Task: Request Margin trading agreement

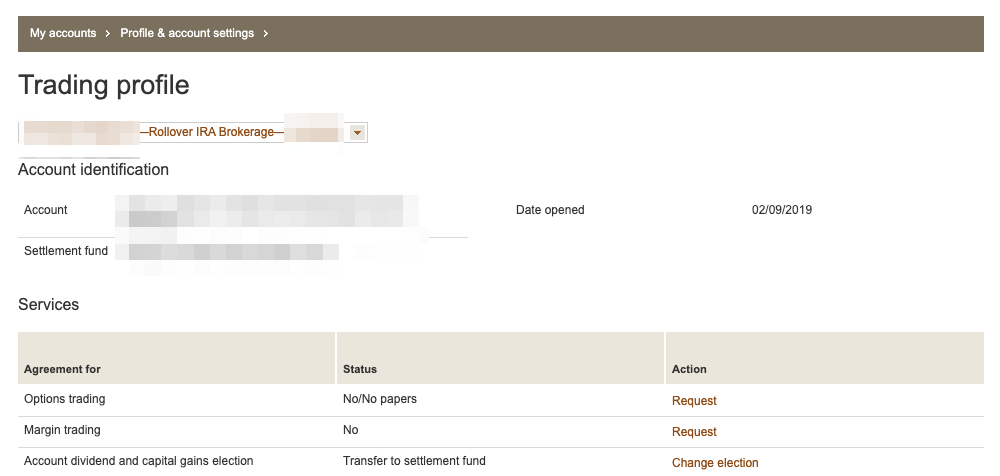Action: coord(694,432)
